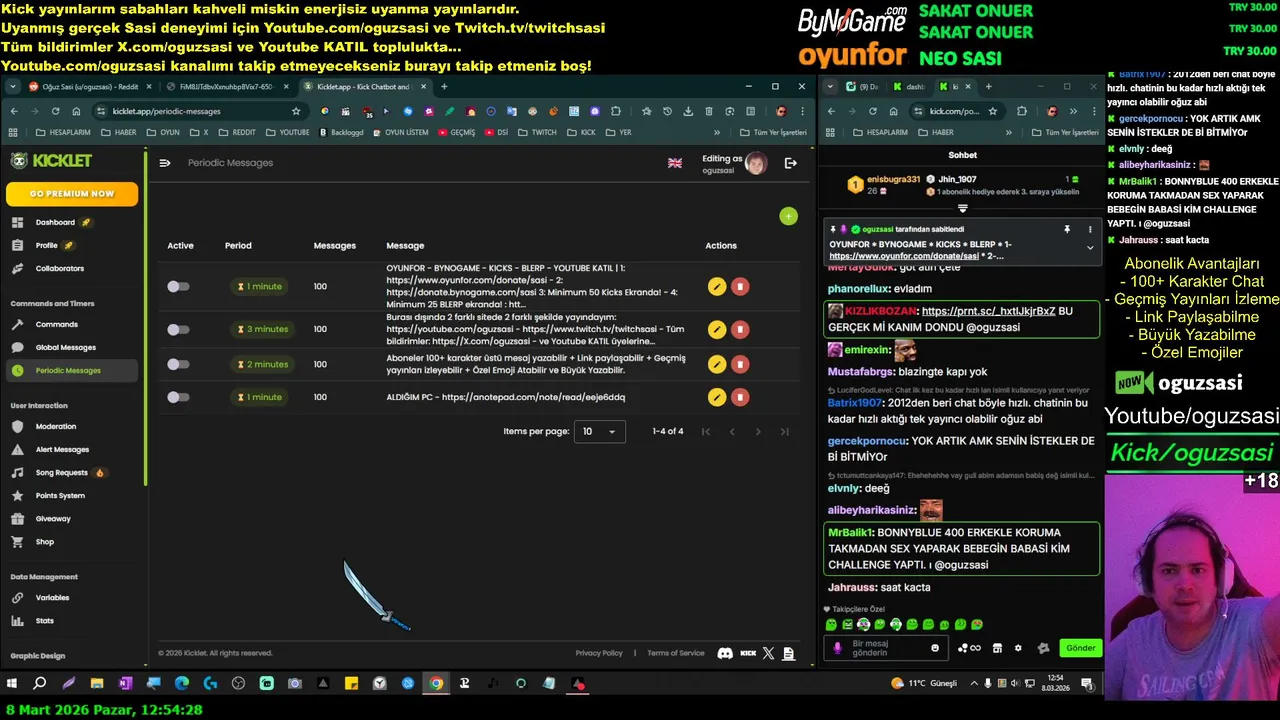
Task: Open the oyunfor.com donate link in pinned message
Action: pyautogui.click(x=904, y=256)
